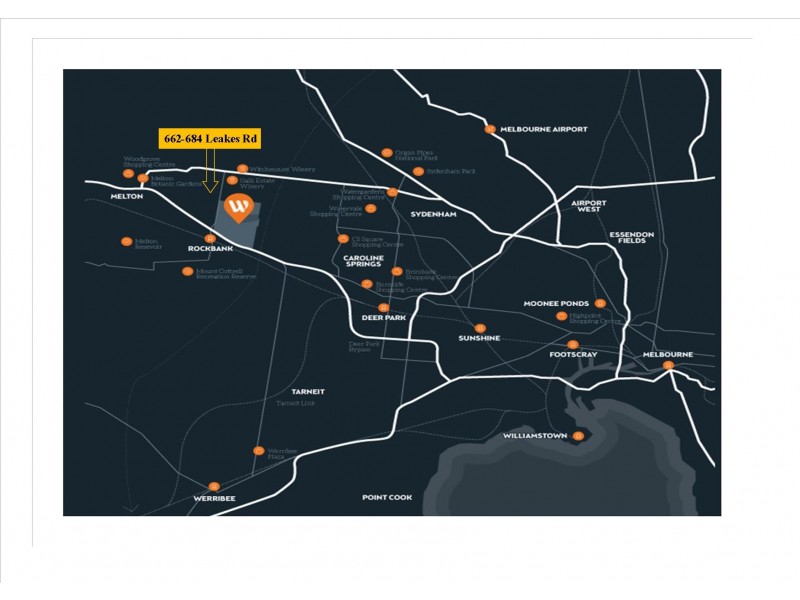Select the Point Cook suburb label

(x=387, y=497)
